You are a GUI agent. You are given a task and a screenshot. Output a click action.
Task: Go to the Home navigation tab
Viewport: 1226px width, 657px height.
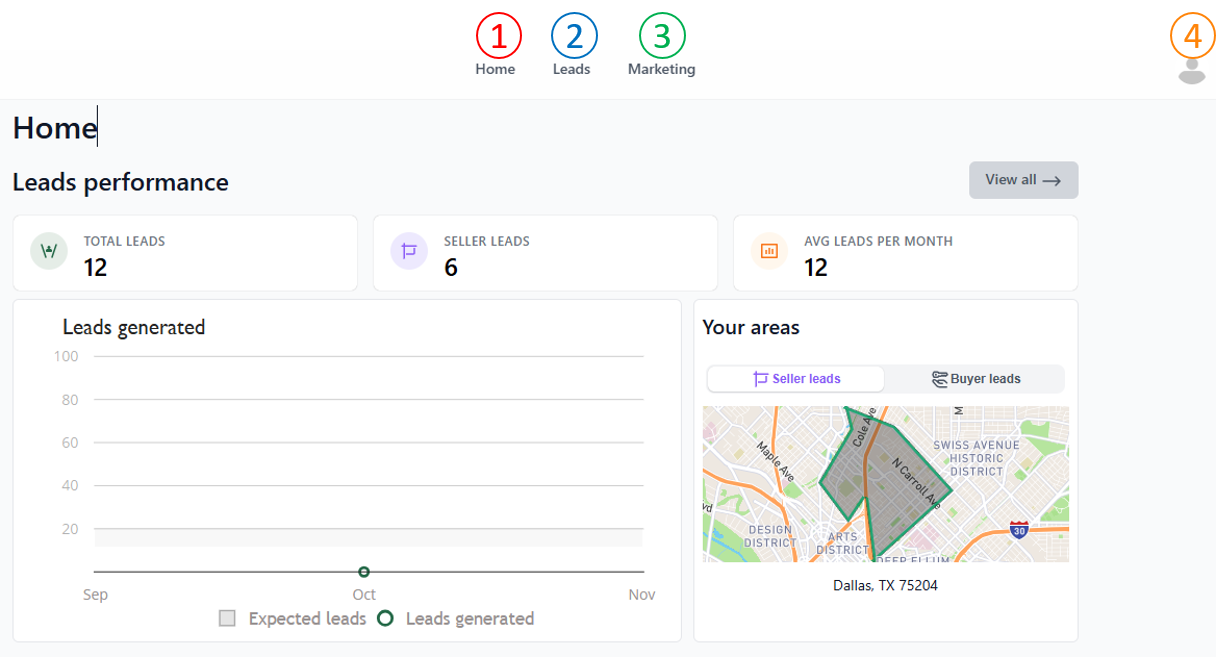495,70
